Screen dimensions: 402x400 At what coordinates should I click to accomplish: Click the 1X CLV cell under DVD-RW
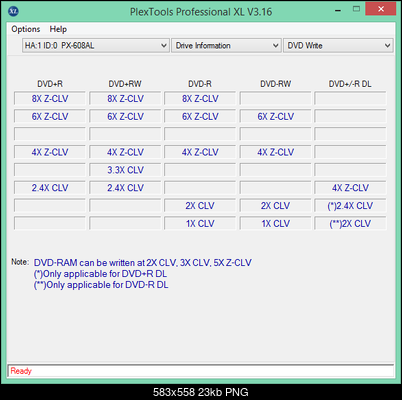click(275, 223)
